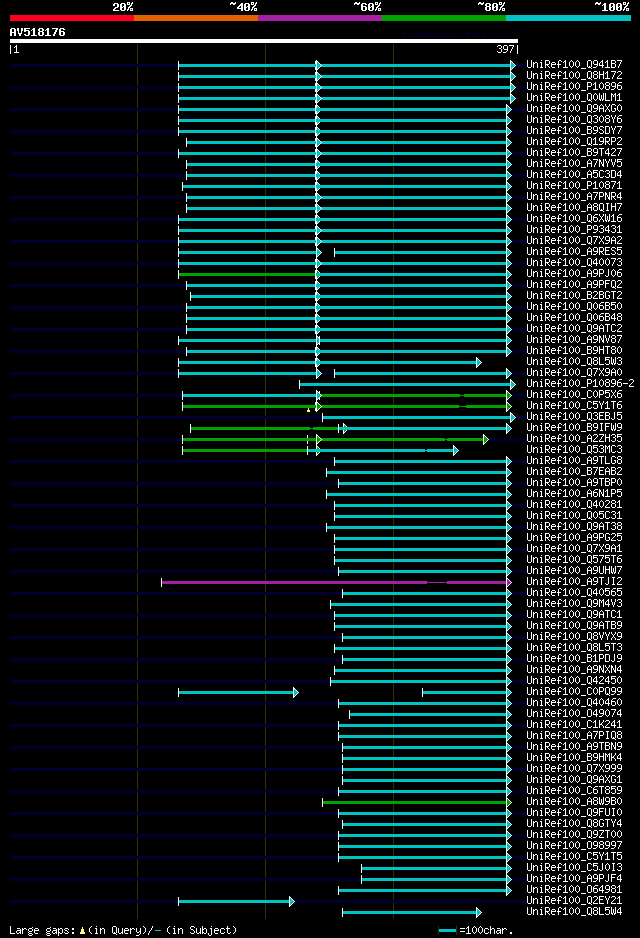Click the green ~80% identity legend segment

[x=444, y=18]
